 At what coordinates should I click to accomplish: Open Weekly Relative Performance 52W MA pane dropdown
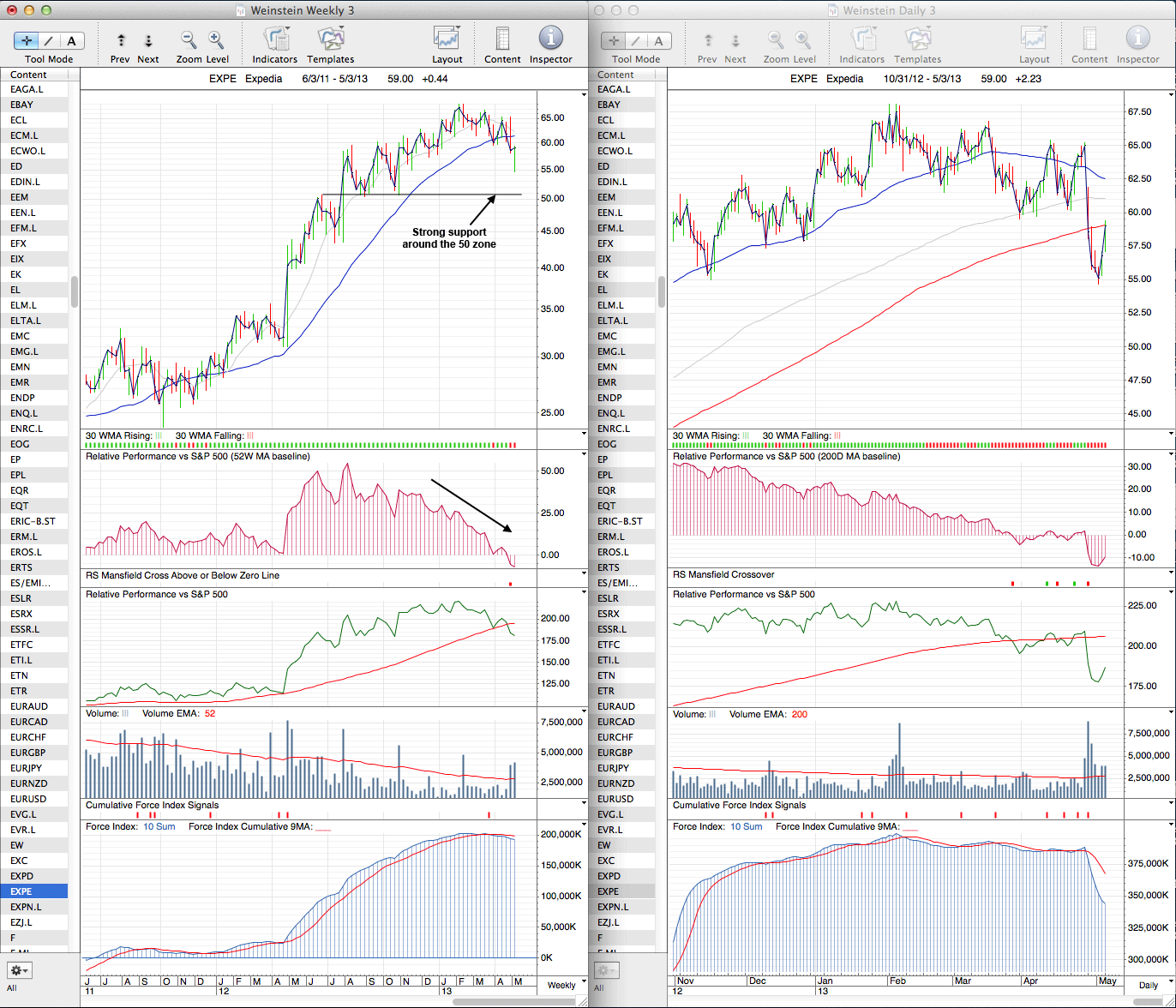585,455
